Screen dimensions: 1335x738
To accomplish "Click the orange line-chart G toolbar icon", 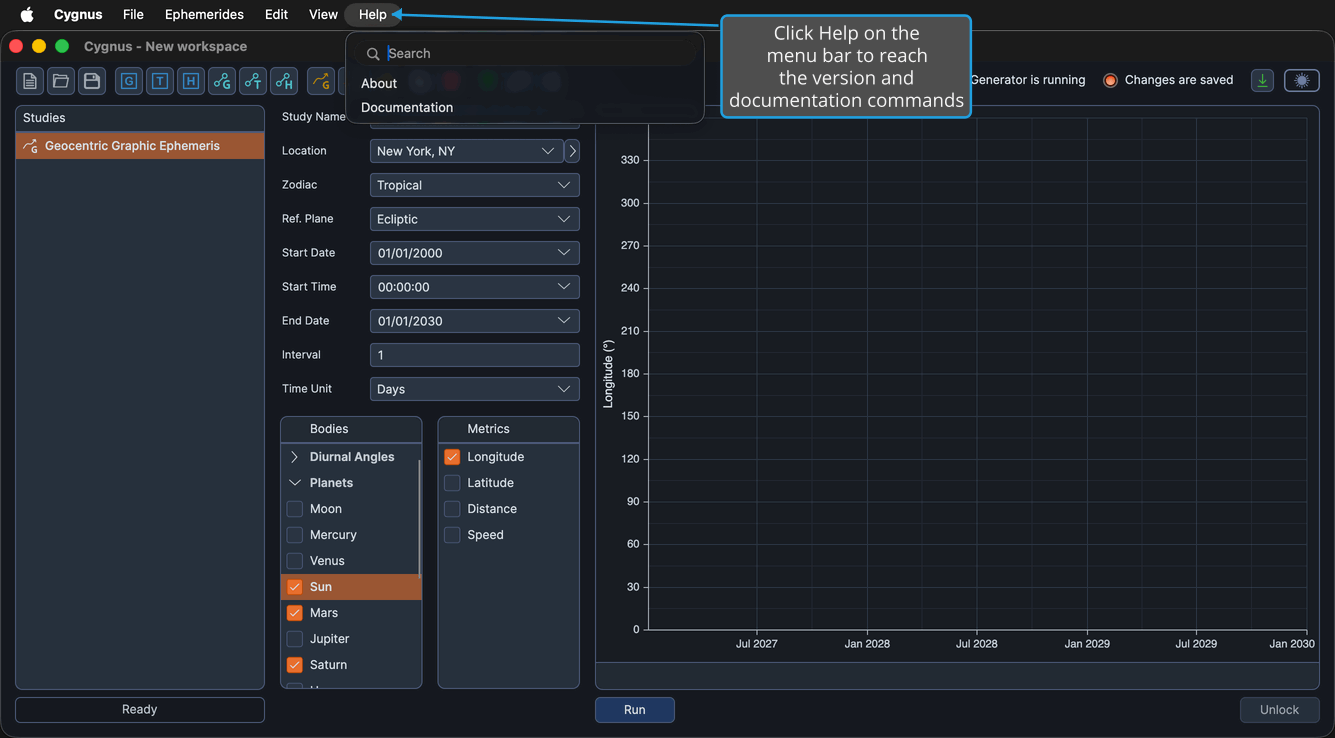I will pyautogui.click(x=321, y=81).
